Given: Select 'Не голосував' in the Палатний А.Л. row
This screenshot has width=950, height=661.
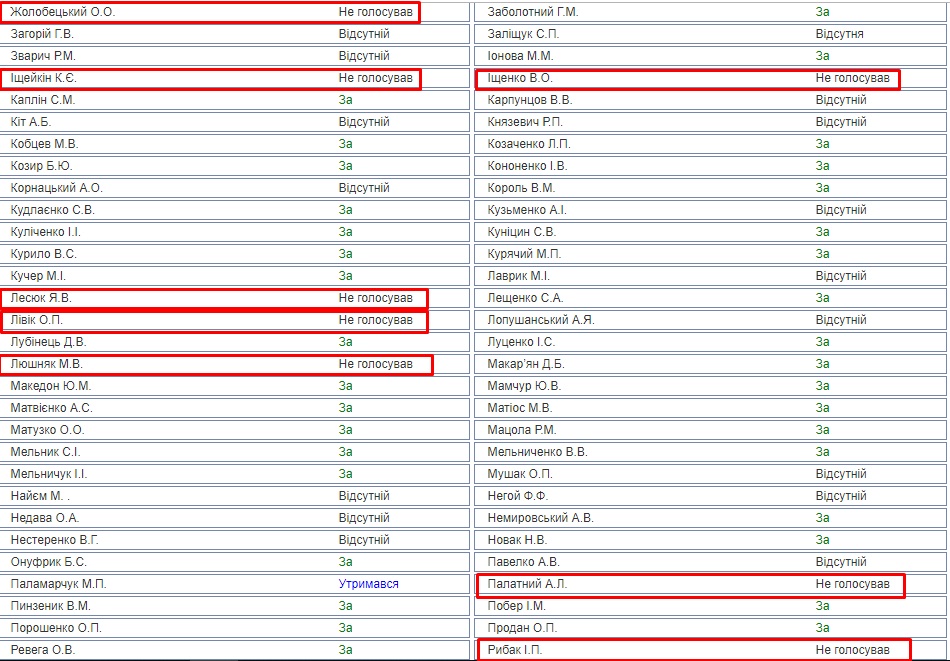Looking at the screenshot, I should 852,584.
